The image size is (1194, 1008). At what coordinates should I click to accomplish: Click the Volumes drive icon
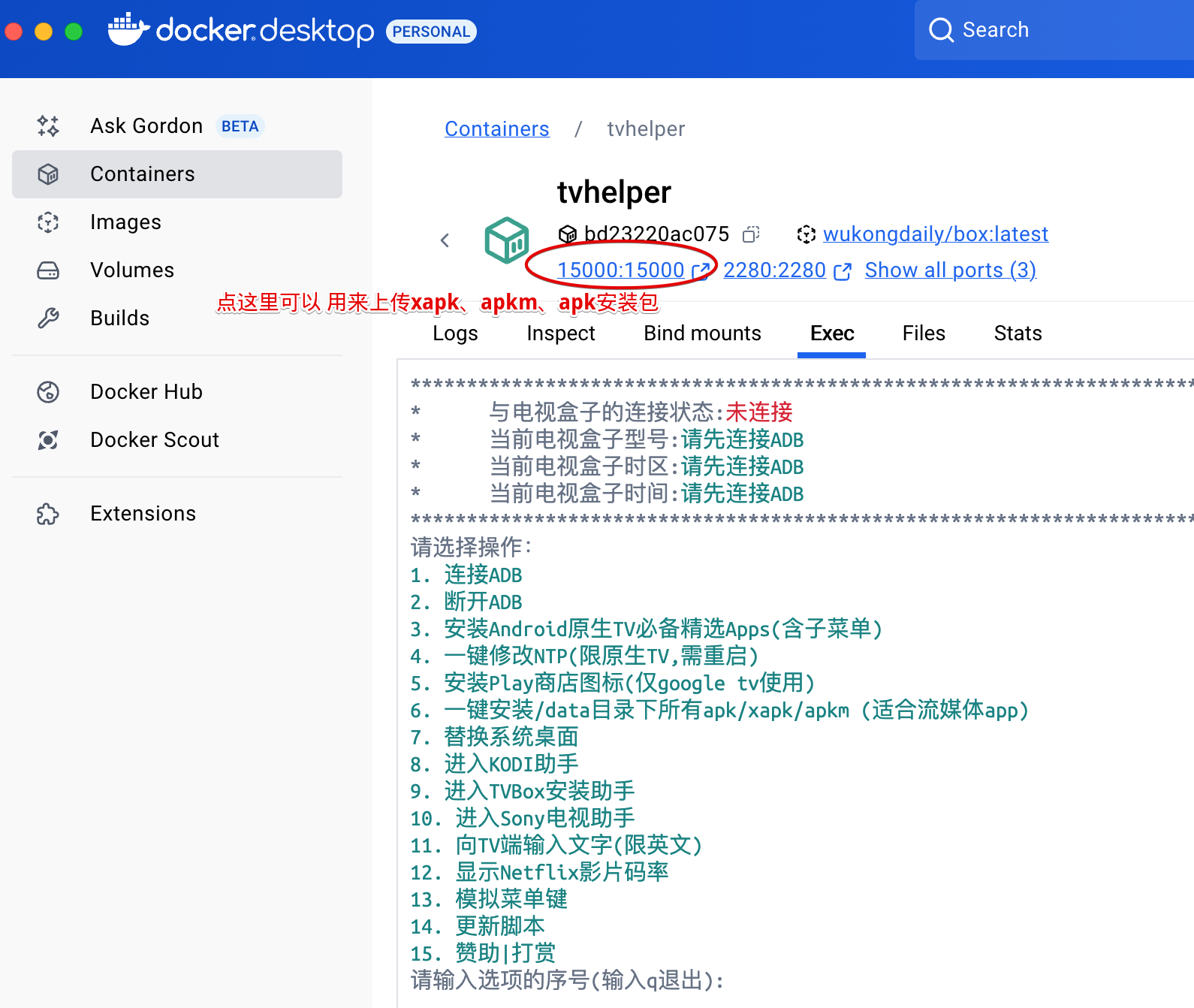(x=48, y=270)
